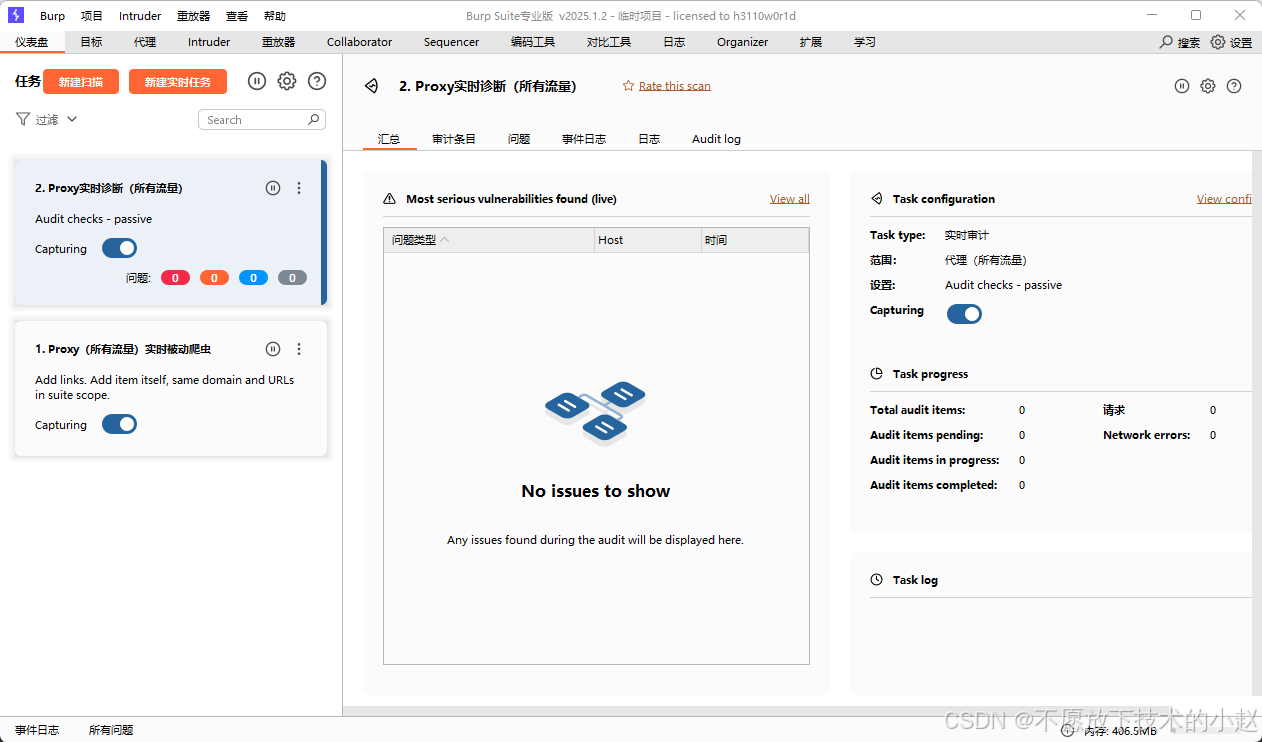Click the warning triangle icon by Most serious vulnerabilities
The height and width of the screenshot is (742, 1262).
pos(390,199)
